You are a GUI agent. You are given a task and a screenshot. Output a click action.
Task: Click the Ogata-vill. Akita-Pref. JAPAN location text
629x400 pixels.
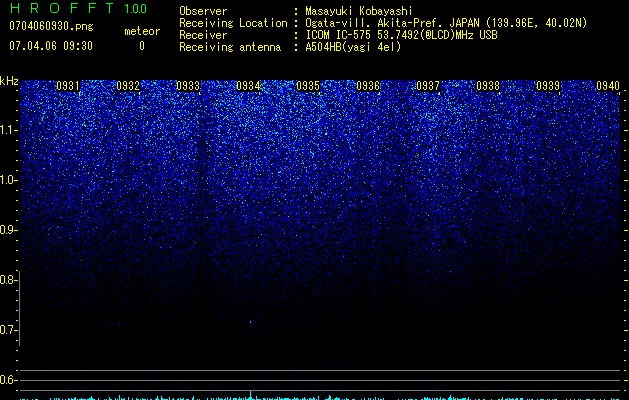coord(446,23)
